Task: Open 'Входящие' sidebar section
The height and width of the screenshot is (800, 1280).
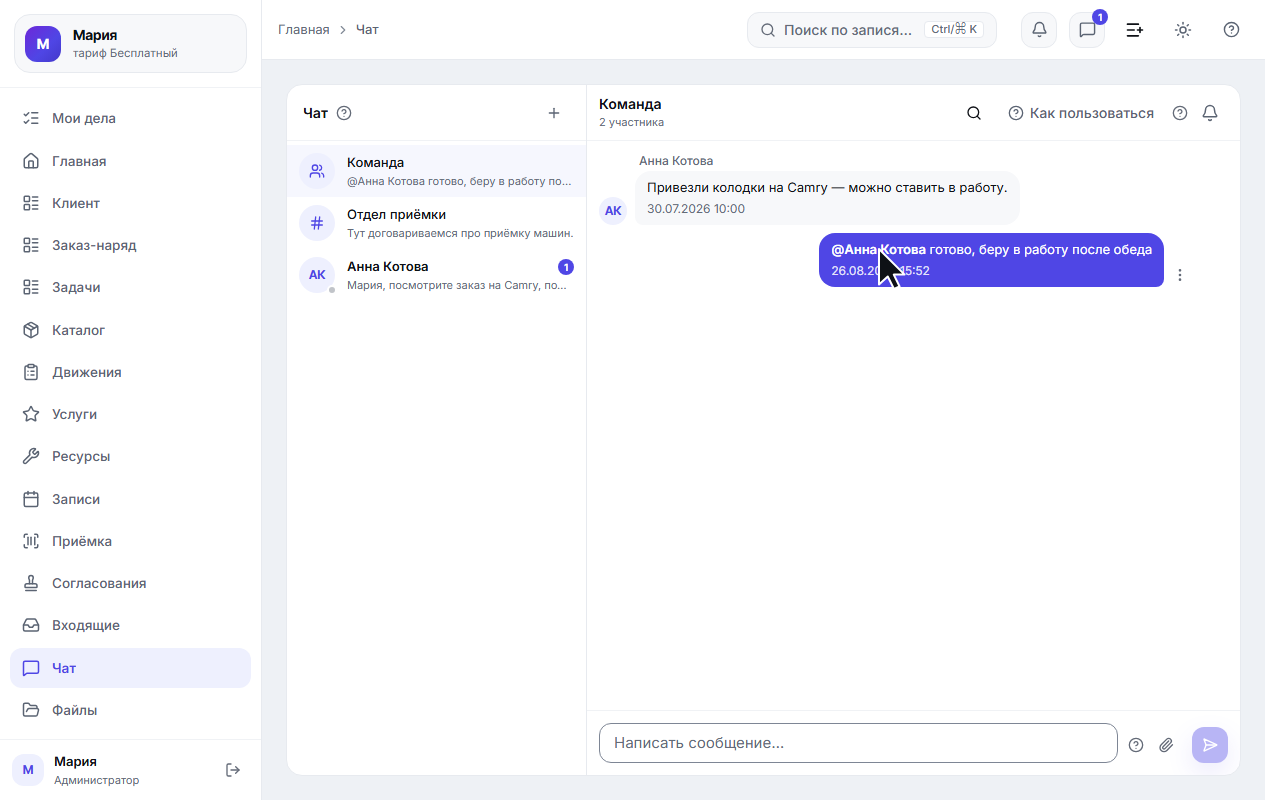Action: point(130,625)
